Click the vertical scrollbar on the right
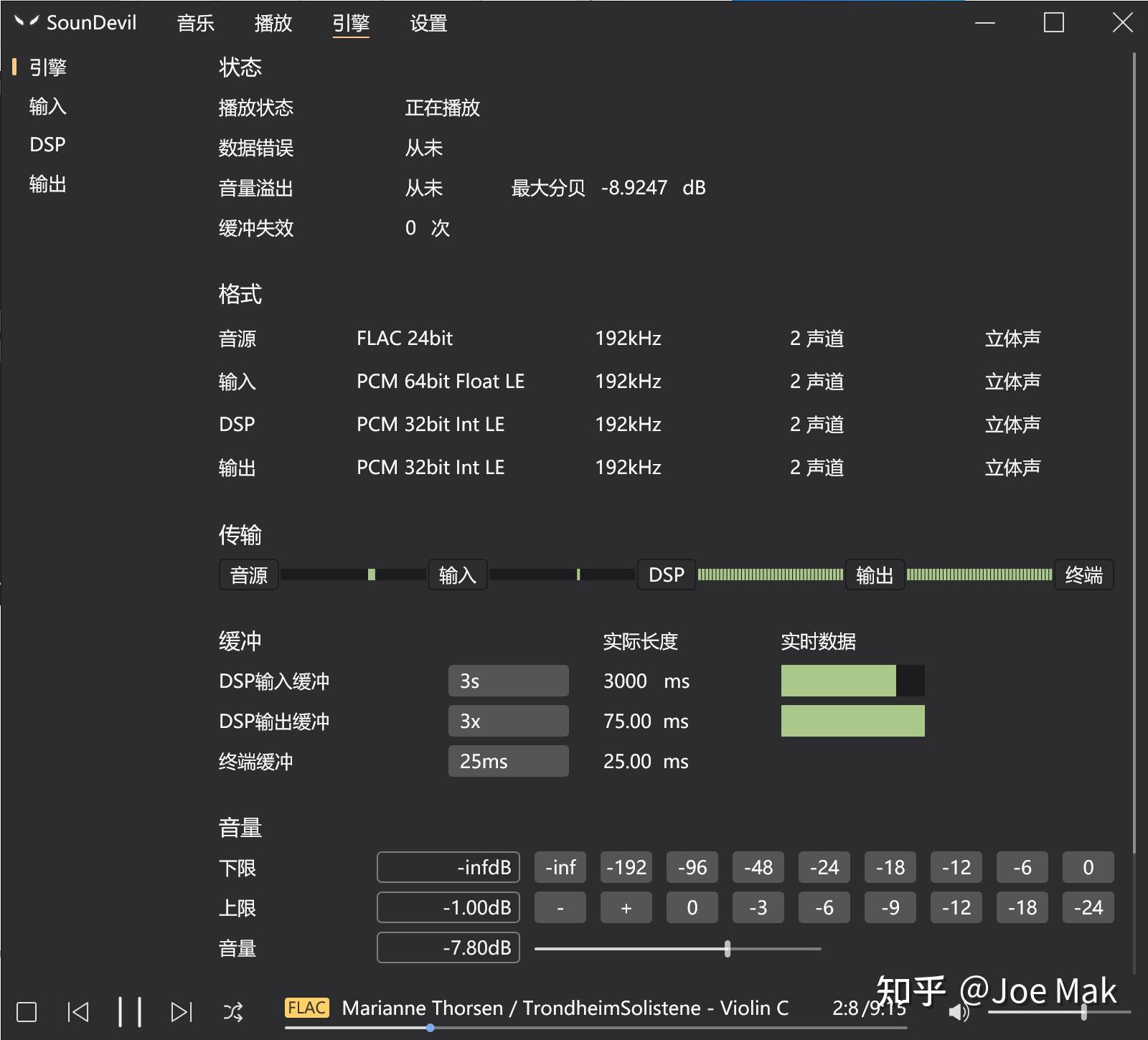Viewport: 1148px width, 1040px height. pos(1134,452)
